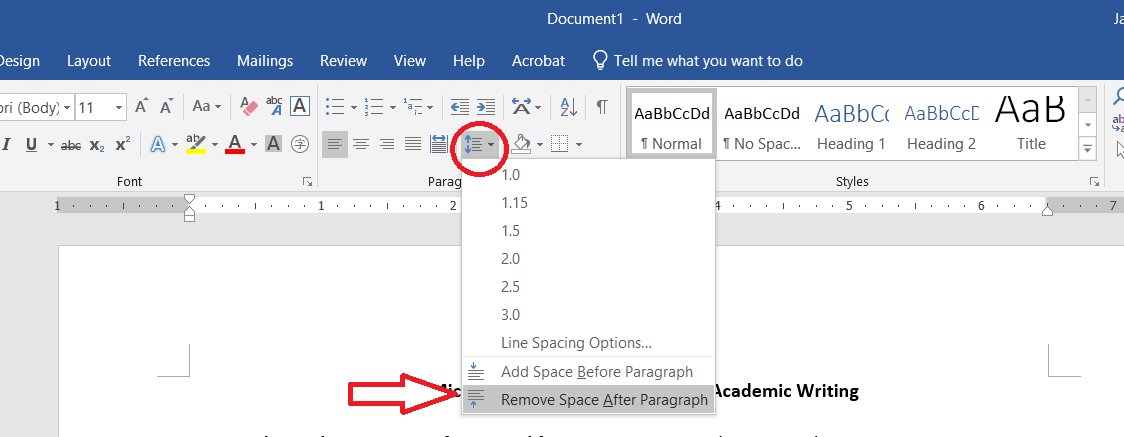The image size is (1124, 437).
Task: Expand the Styles gallery more arrow
Action: [x=1088, y=148]
